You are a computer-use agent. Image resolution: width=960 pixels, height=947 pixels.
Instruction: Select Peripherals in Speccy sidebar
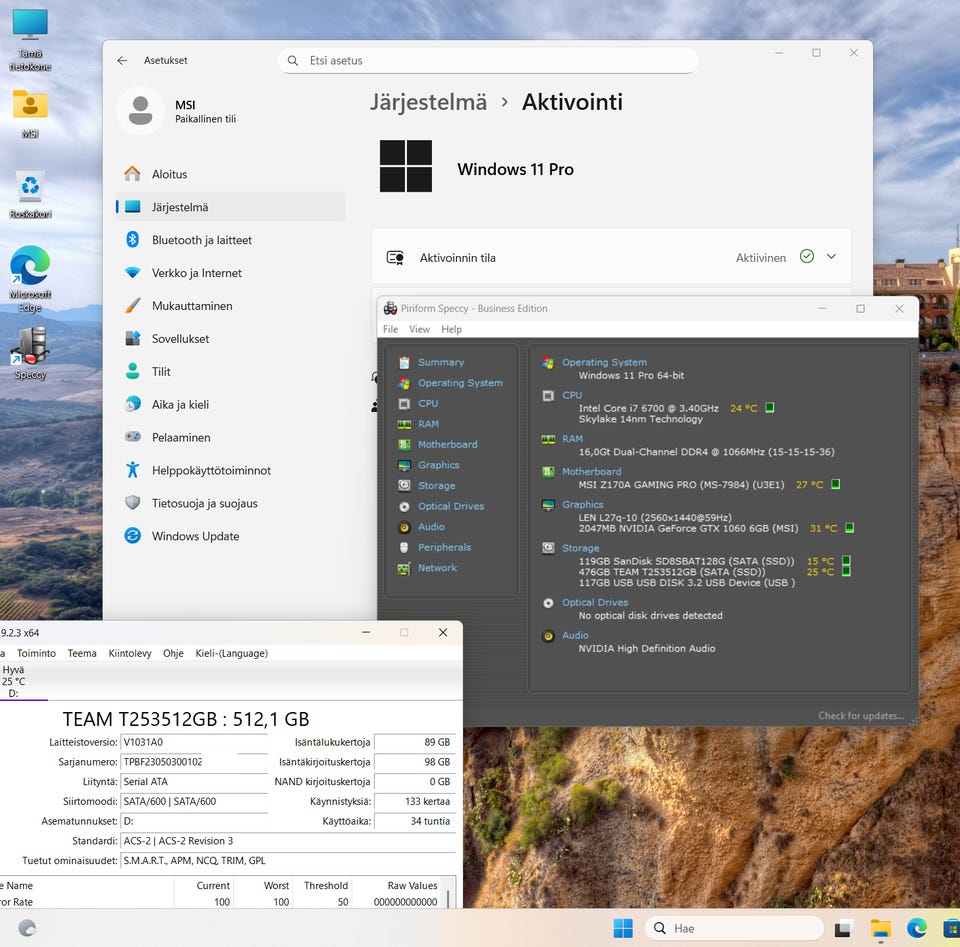(444, 547)
